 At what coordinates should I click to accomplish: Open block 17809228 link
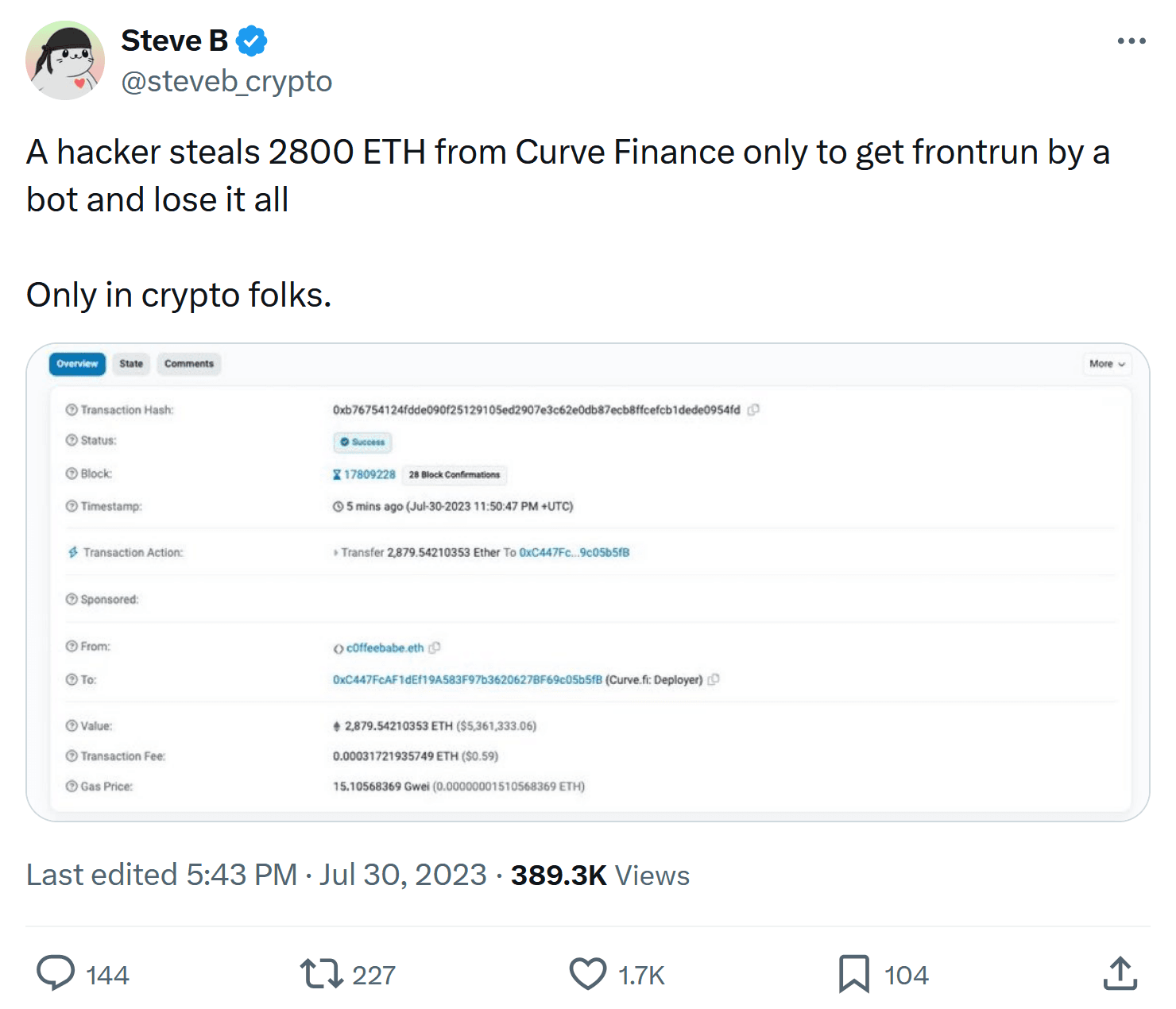click(369, 474)
